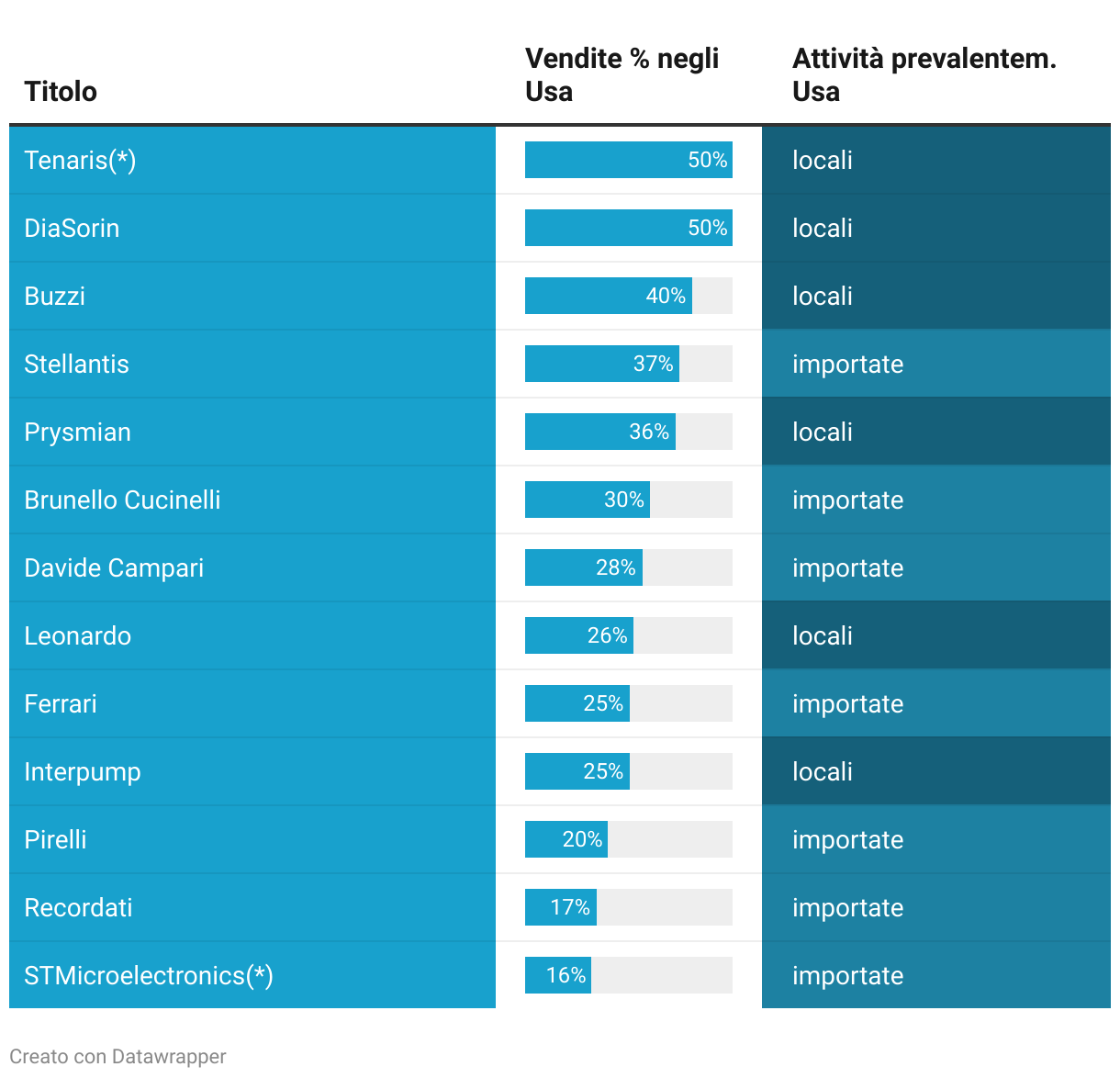Select the Tenaris(*) title cell
Screen dimensions: 1120x1078
[80, 161]
